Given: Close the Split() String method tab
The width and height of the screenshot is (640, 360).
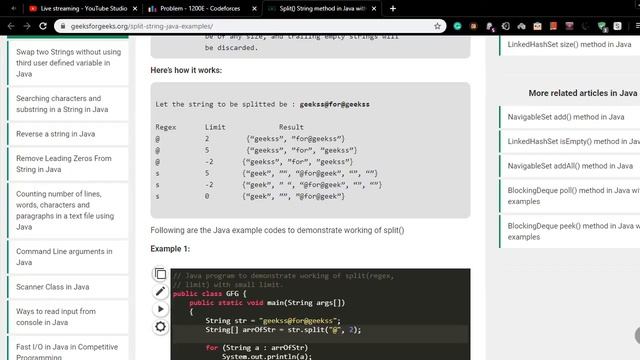Looking at the screenshot, I should tap(374, 8).
